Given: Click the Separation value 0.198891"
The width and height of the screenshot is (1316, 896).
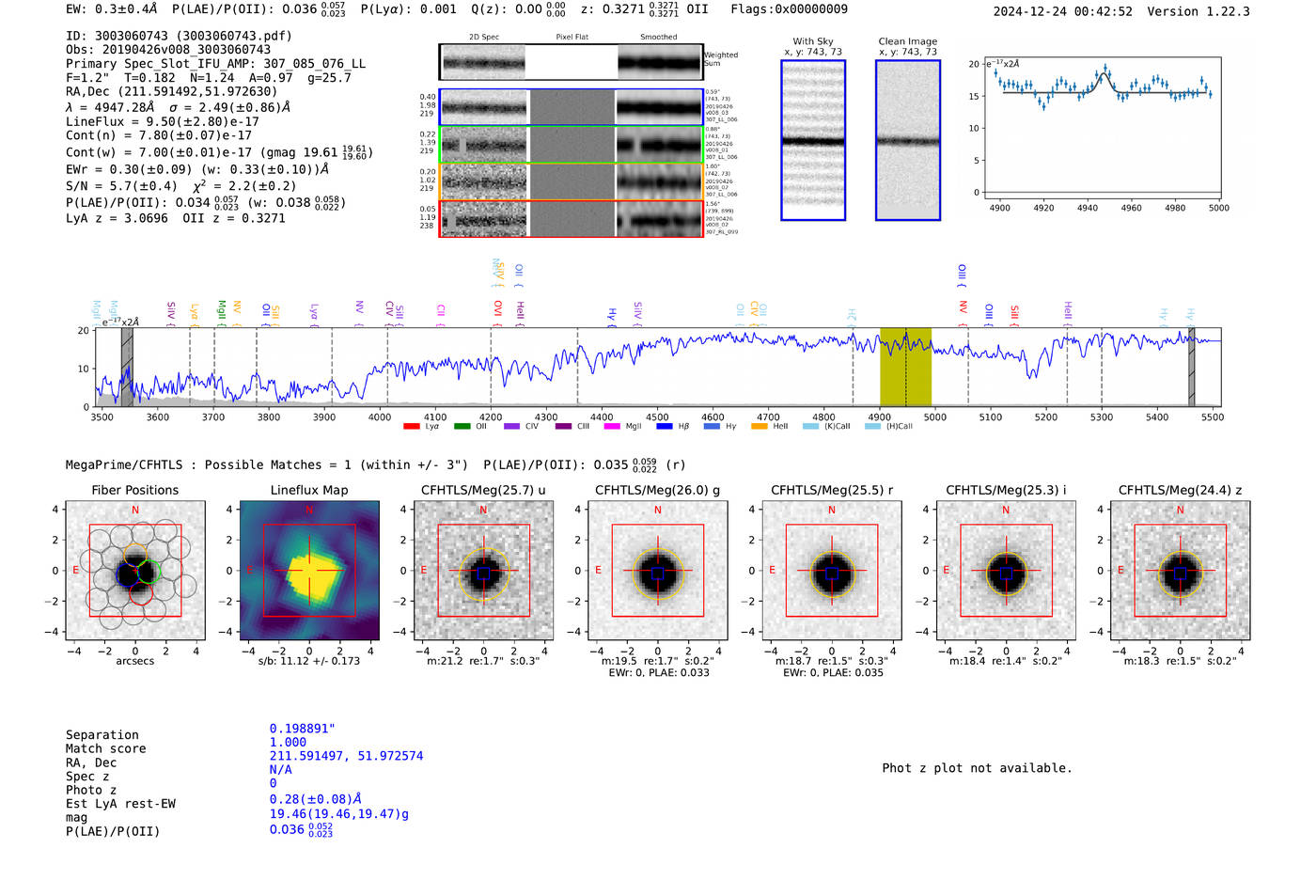Looking at the screenshot, I should (x=303, y=729).
